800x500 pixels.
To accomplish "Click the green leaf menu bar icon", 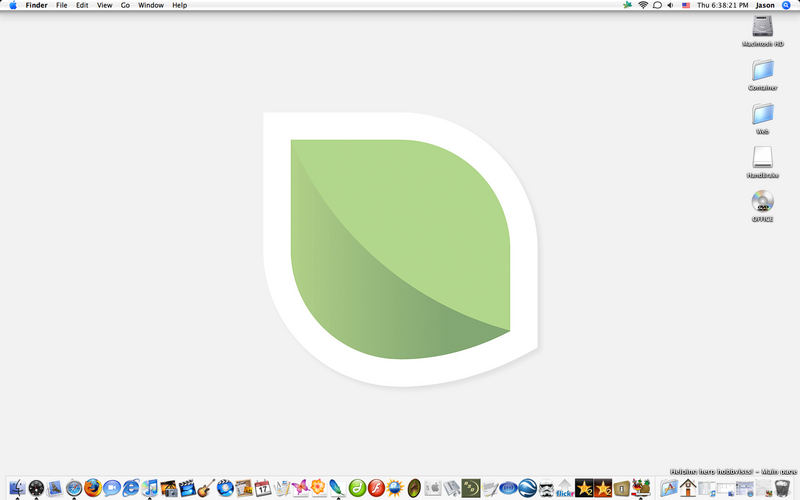I will tap(628, 5).
